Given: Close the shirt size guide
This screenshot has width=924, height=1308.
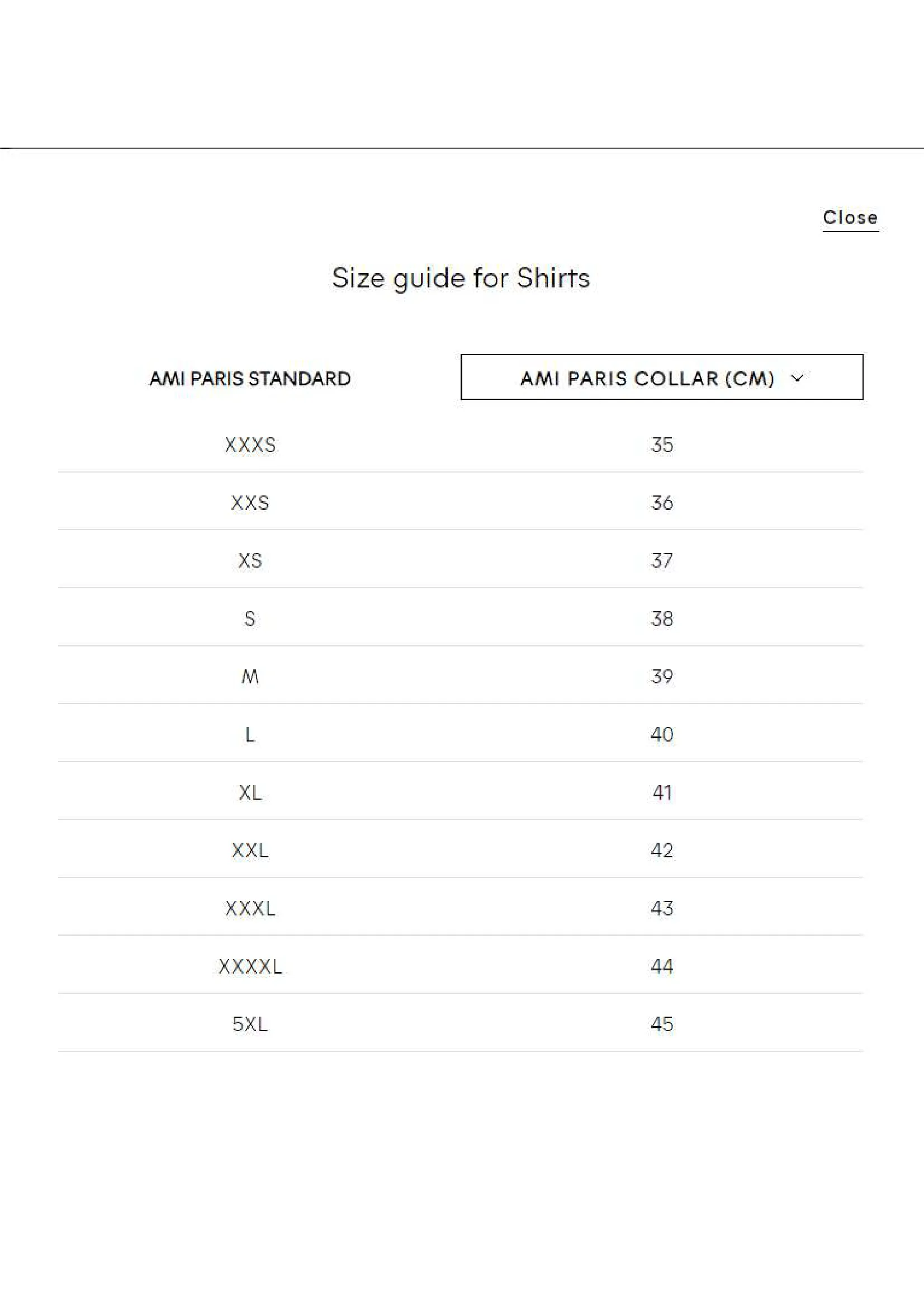Looking at the screenshot, I should pyautogui.click(x=850, y=218).
